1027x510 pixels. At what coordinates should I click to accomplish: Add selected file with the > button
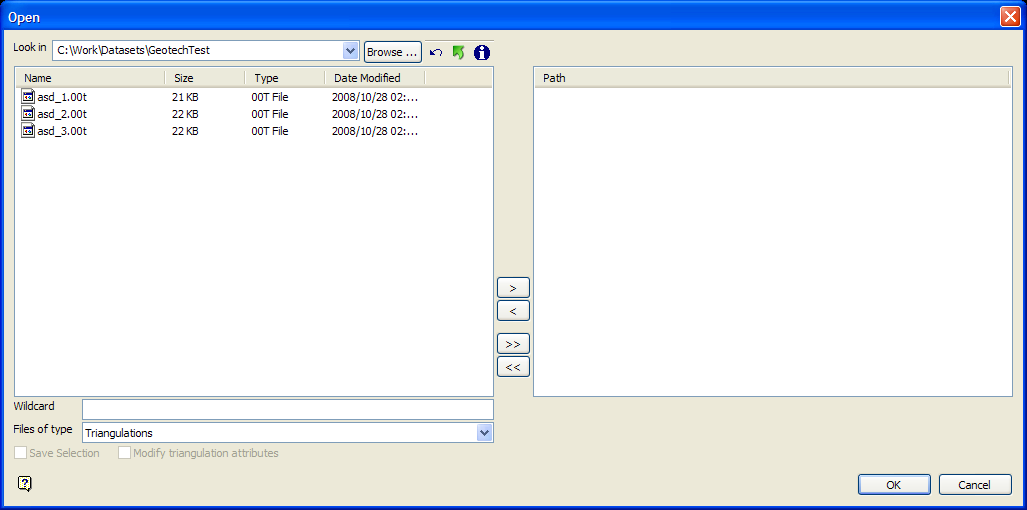click(514, 287)
